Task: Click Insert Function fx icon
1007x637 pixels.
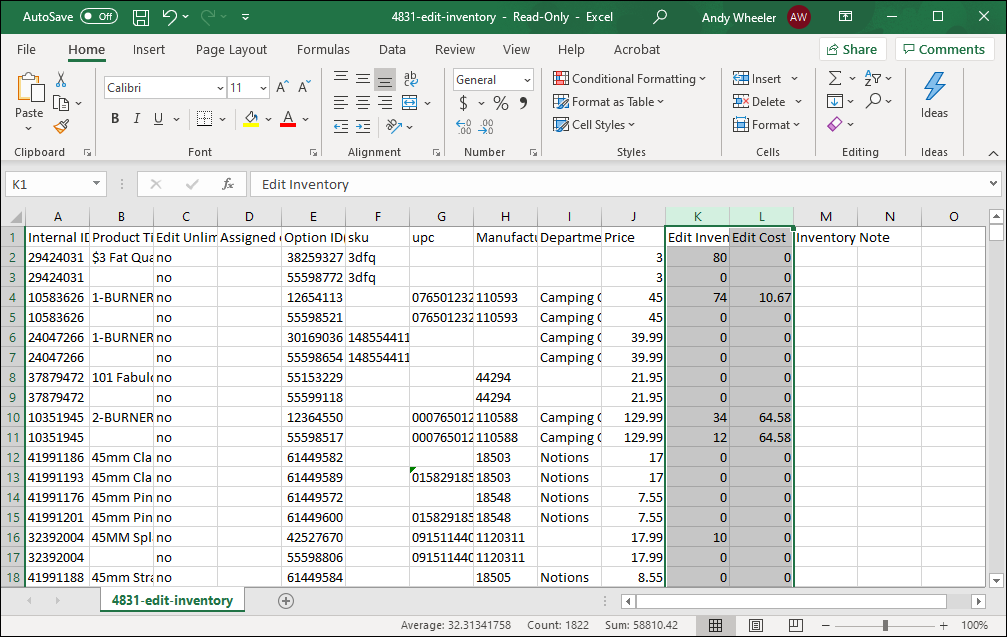Action: coord(228,184)
